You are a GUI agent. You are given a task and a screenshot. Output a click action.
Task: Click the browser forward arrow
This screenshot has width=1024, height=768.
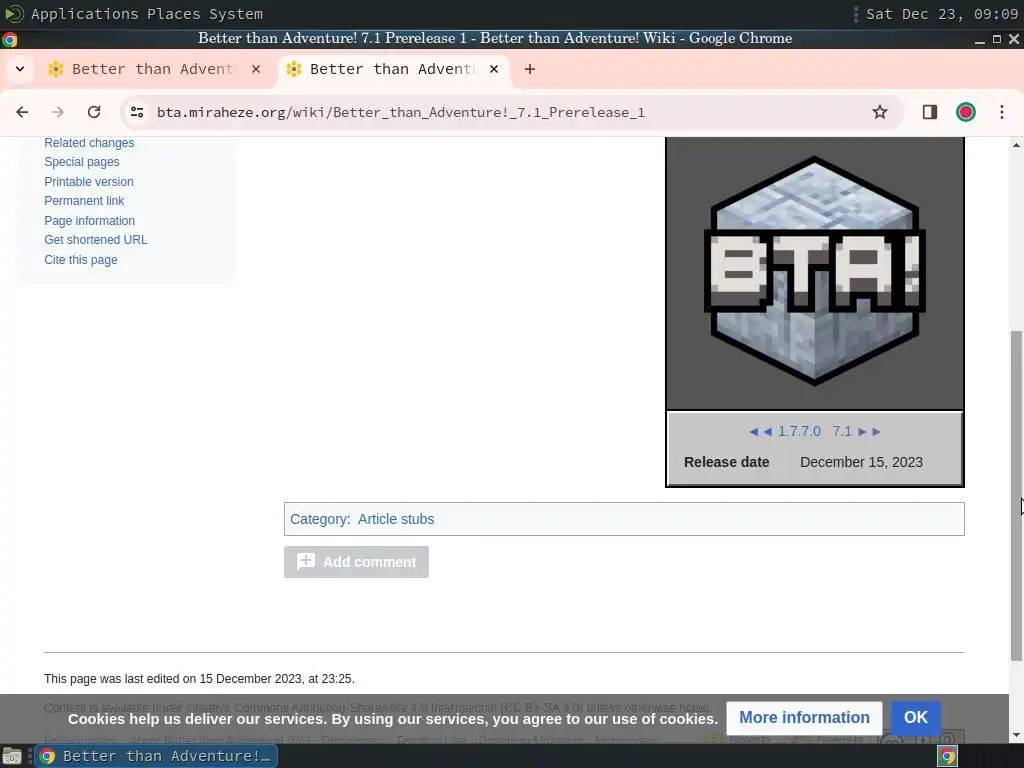[58, 112]
